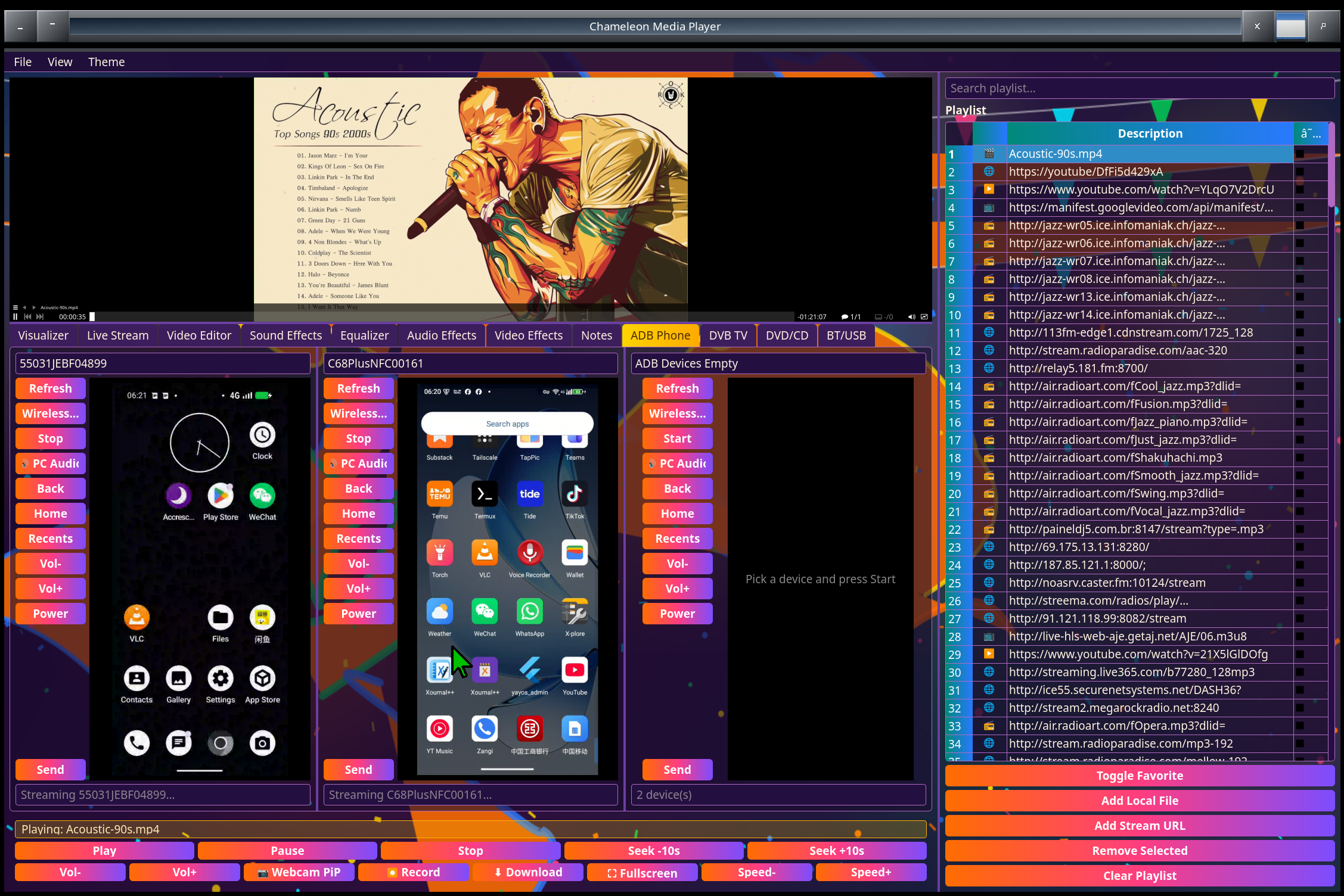Focus the Search playlist field
Screen dimensions: 1344x896
point(1140,88)
